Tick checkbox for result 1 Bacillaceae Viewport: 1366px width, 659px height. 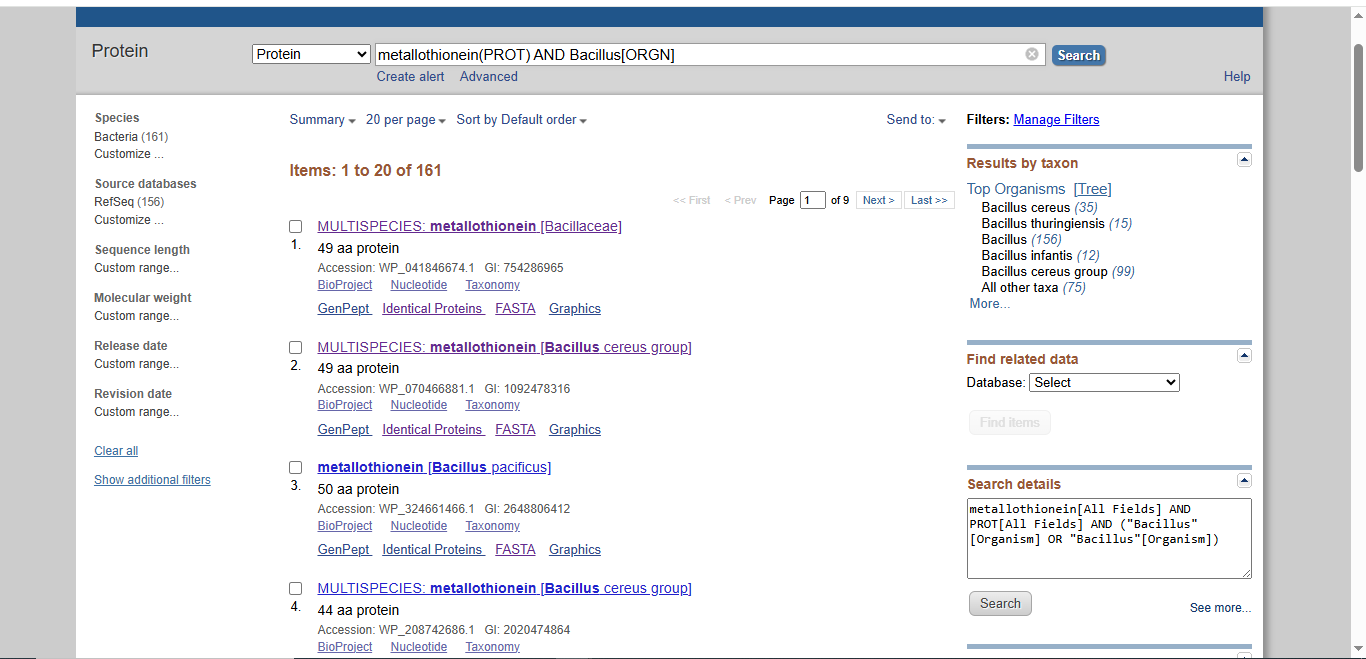pos(296,227)
